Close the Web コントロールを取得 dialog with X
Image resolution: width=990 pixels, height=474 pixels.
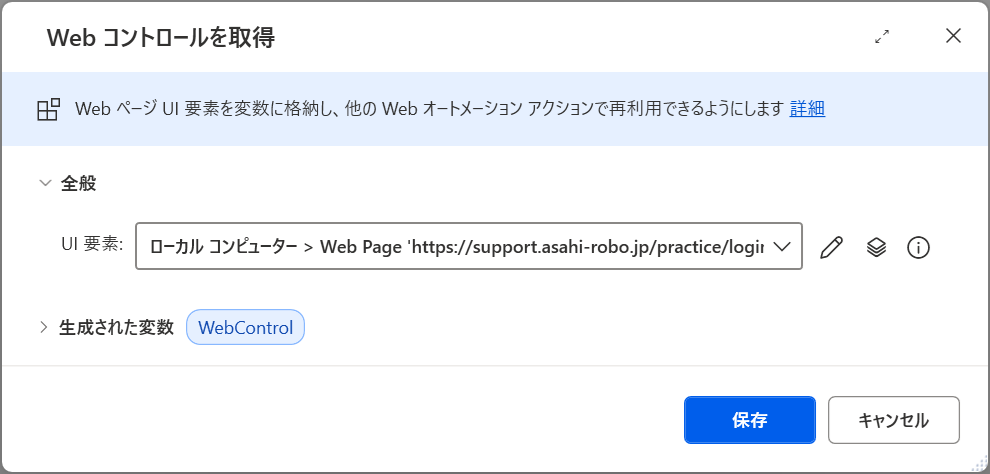pyautogui.click(x=953, y=36)
